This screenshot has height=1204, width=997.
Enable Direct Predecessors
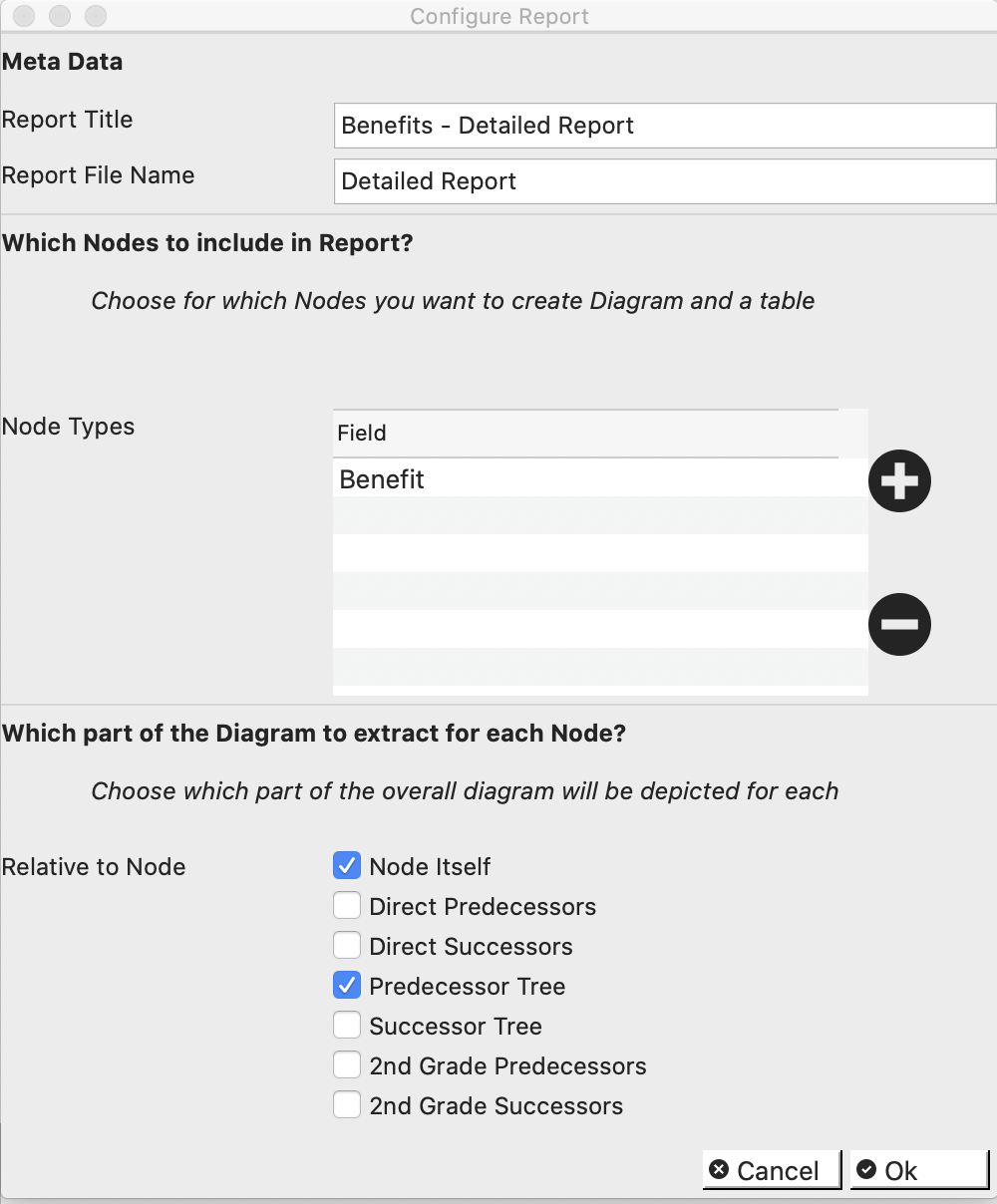tap(346, 906)
